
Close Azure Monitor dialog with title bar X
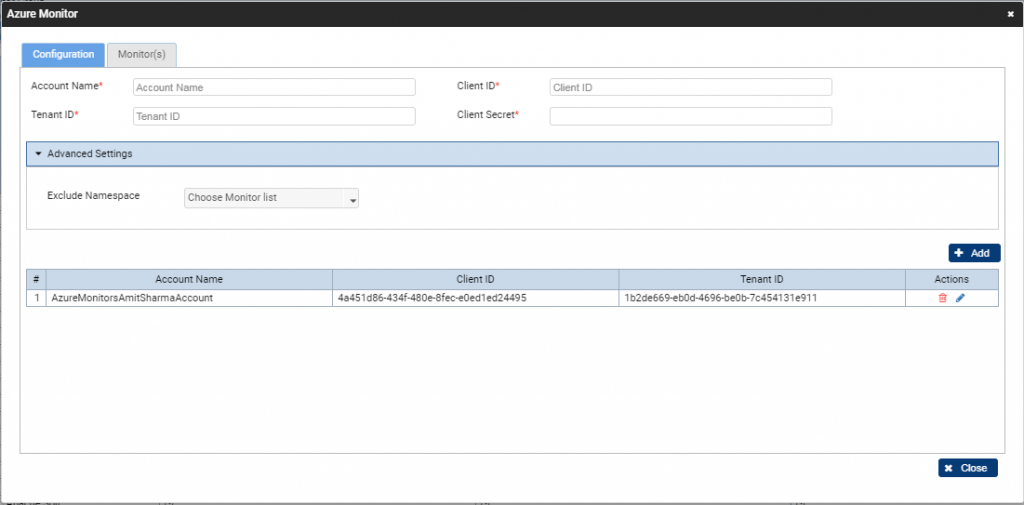pos(1010,14)
